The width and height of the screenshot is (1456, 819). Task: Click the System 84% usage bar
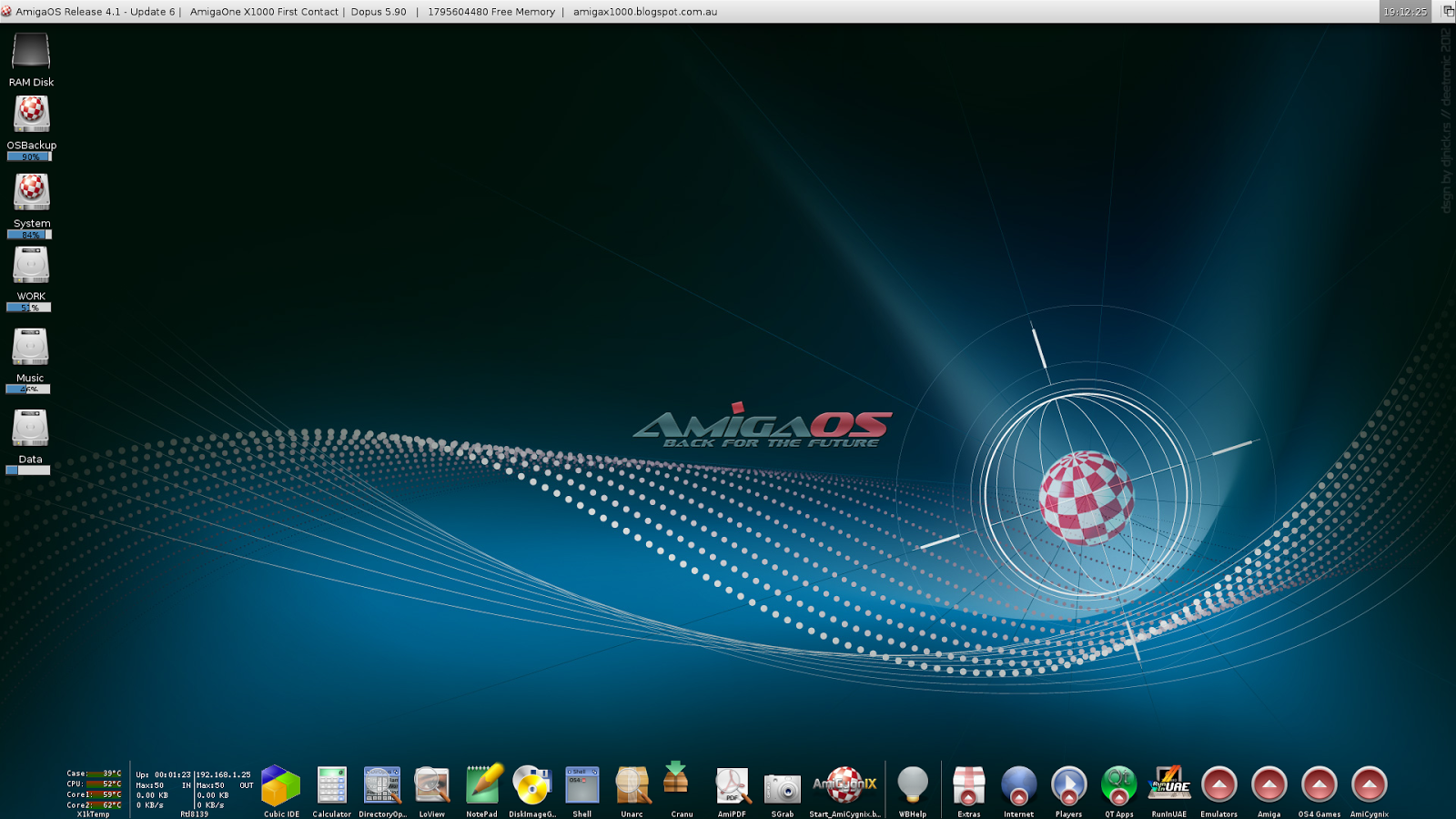30,235
